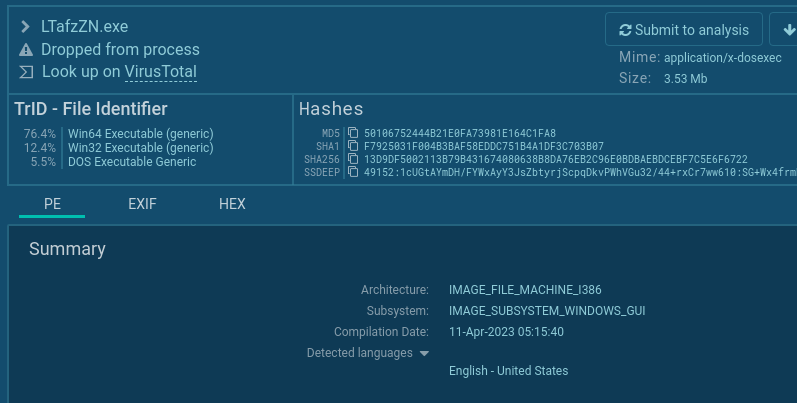Select the SHA1 hash string F7925031F004B3BAF58EDDC751B4A1DF3C703B07

[484, 146]
